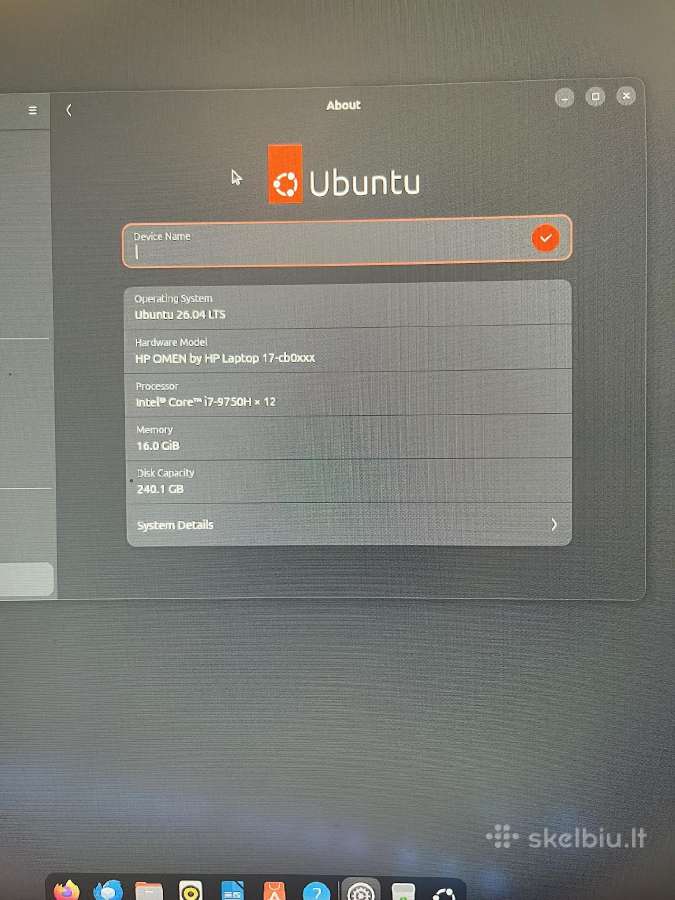This screenshot has width=675, height=900.
Task: Maximize the Settings About window
Action: coord(595,96)
